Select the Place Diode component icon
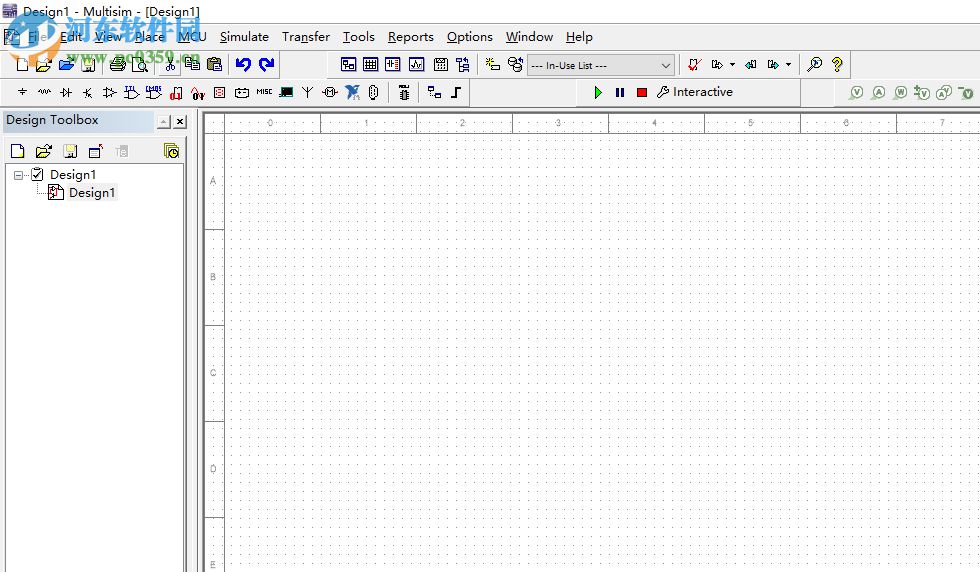The height and width of the screenshot is (572, 980). [x=66, y=93]
